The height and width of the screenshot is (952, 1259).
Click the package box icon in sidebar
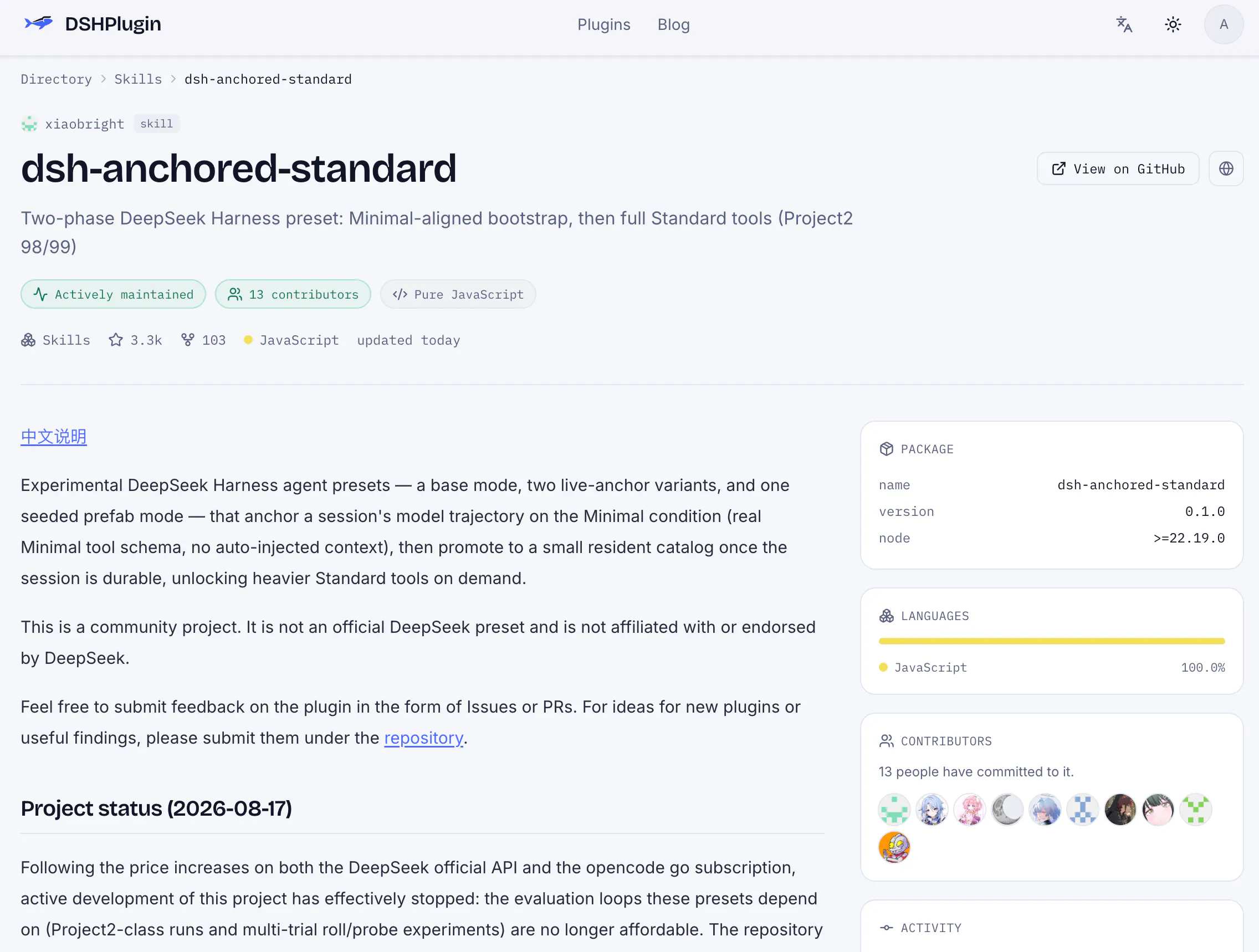886,449
